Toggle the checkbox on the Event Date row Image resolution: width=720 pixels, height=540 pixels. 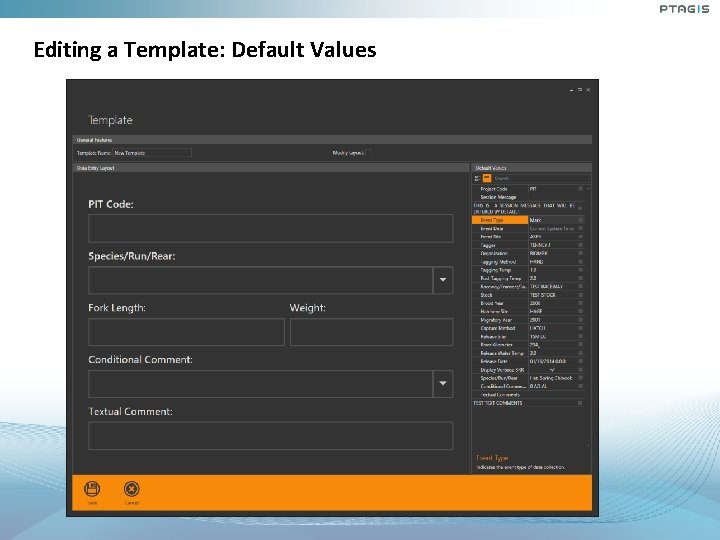pos(580,228)
